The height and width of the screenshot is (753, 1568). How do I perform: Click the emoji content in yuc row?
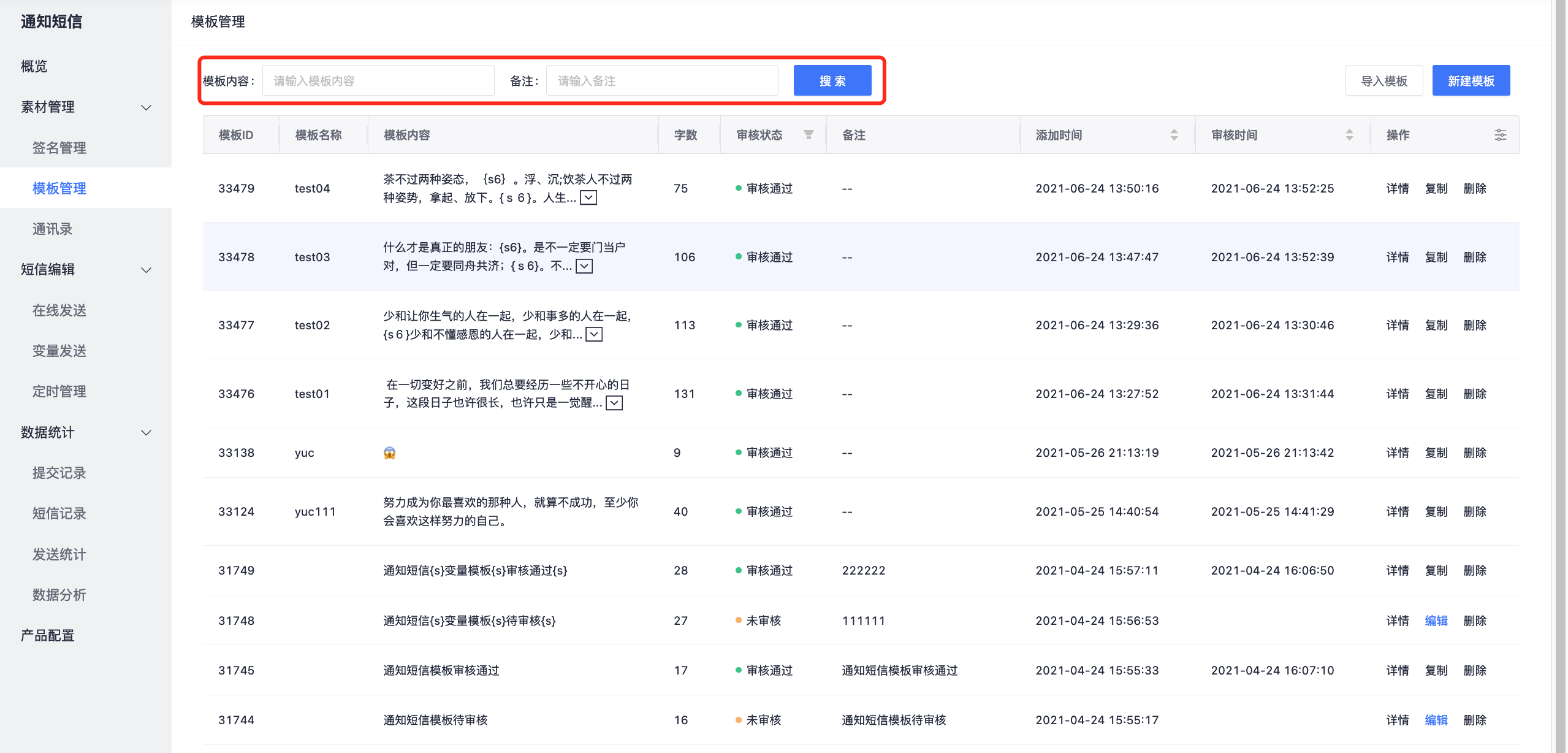pos(389,453)
